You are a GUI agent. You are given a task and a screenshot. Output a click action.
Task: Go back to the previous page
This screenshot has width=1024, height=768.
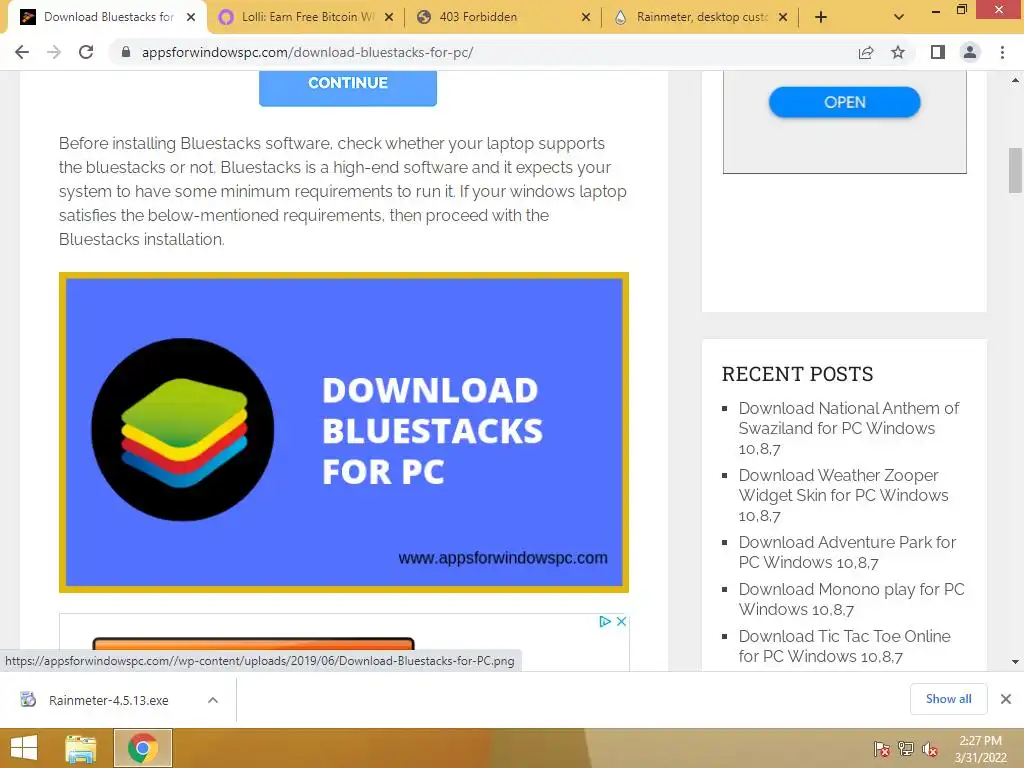[22, 52]
